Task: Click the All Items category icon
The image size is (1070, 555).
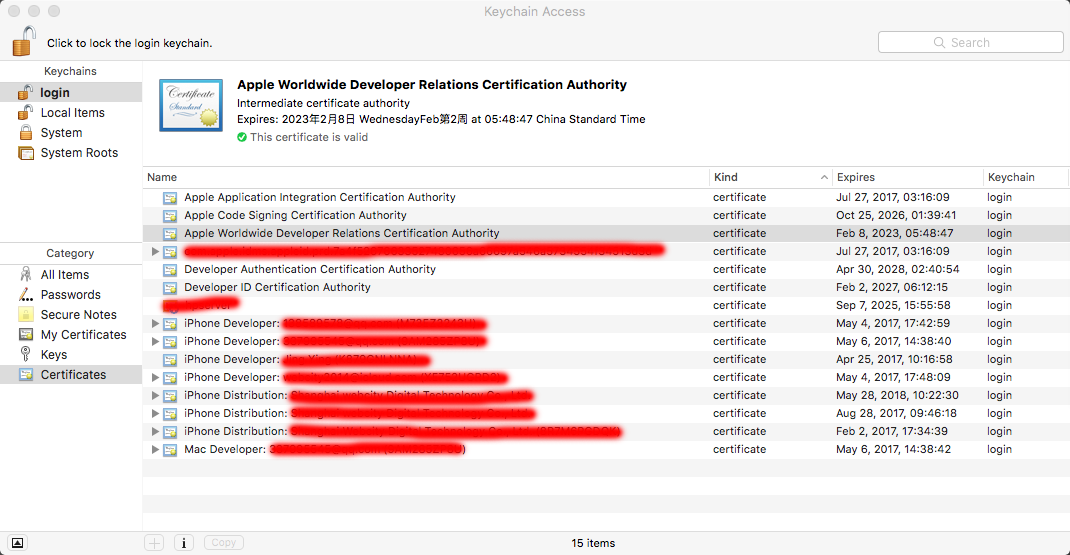Action: coord(26,274)
